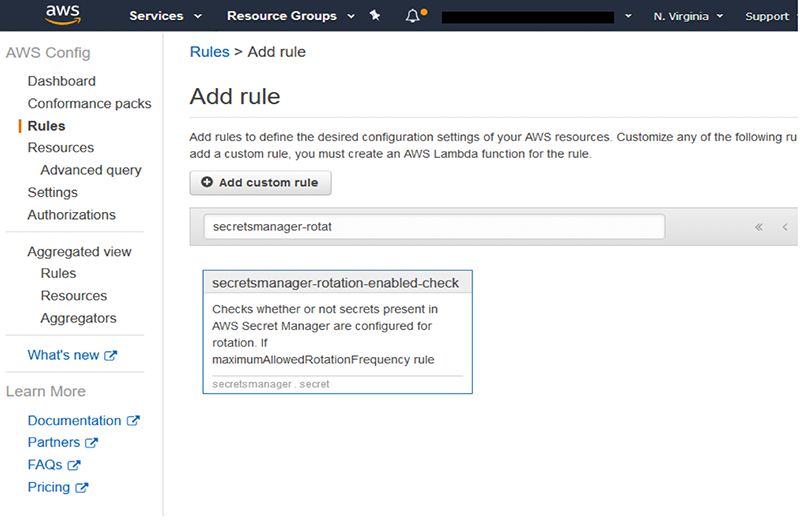Image resolution: width=800 pixels, height=525 pixels.
Task: Click the Pricing external link icon
Action: (82, 488)
